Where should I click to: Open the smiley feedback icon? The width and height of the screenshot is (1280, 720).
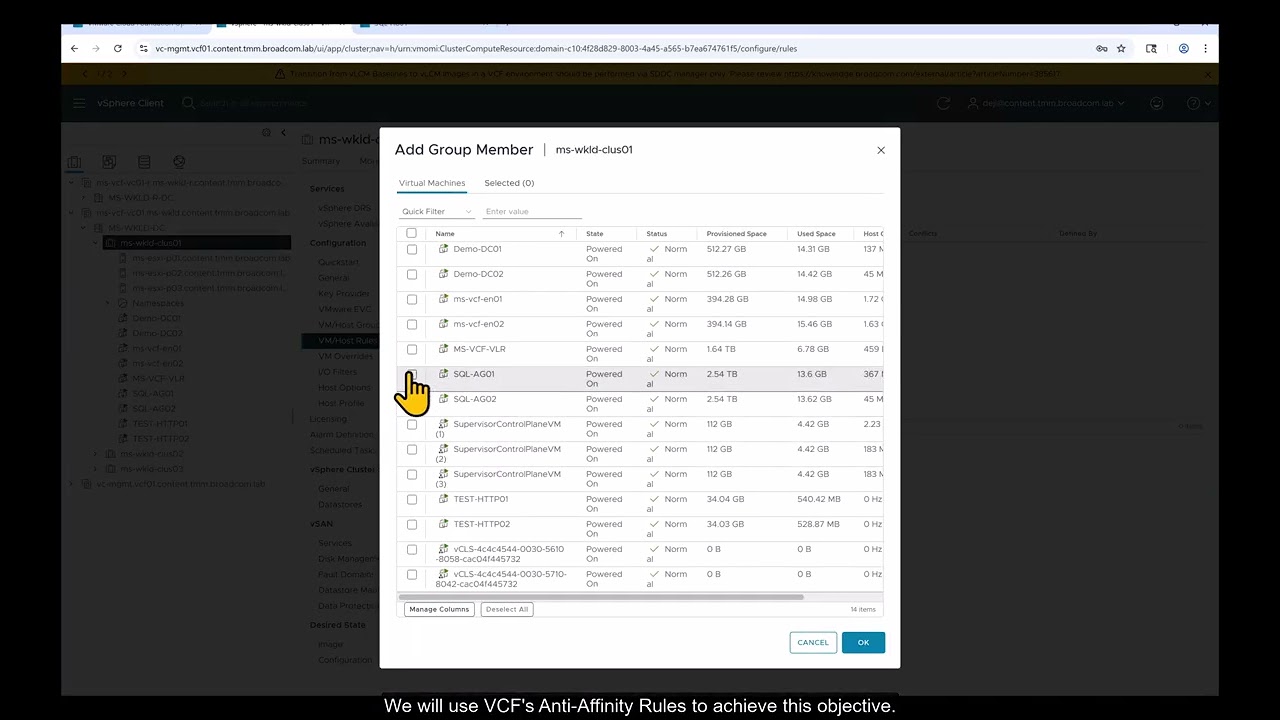pyautogui.click(x=1157, y=103)
